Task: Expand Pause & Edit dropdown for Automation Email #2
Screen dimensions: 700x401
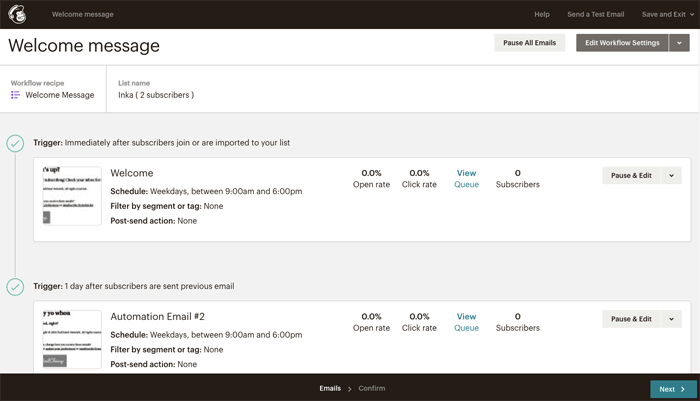Action: [x=671, y=319]
